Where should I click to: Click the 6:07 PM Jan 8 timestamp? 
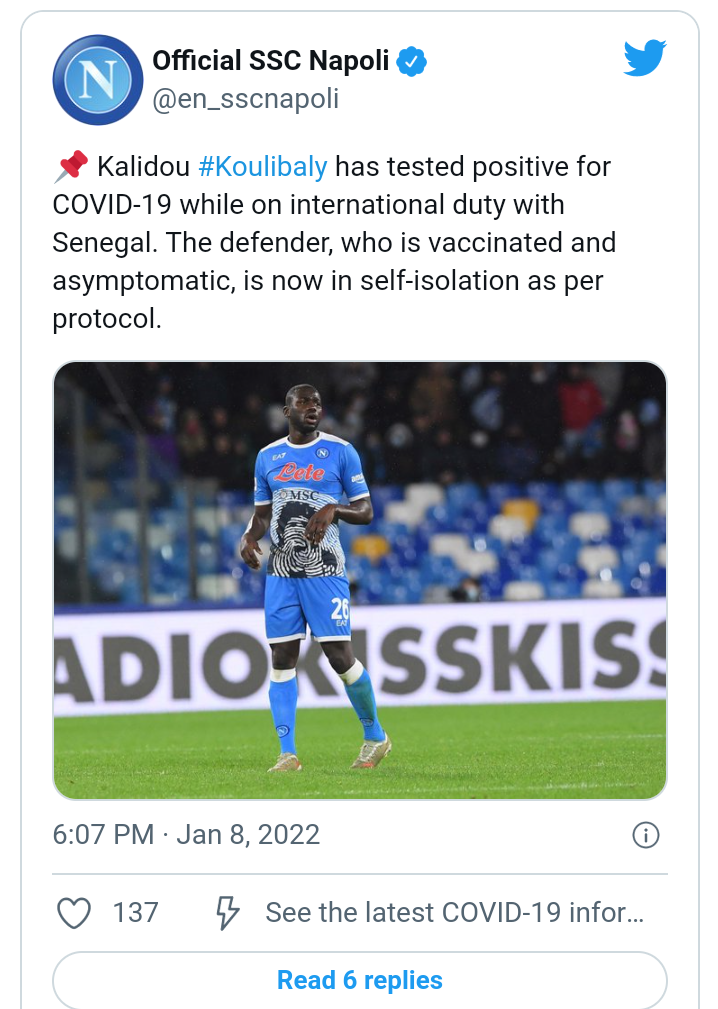(x=186, y=835)
